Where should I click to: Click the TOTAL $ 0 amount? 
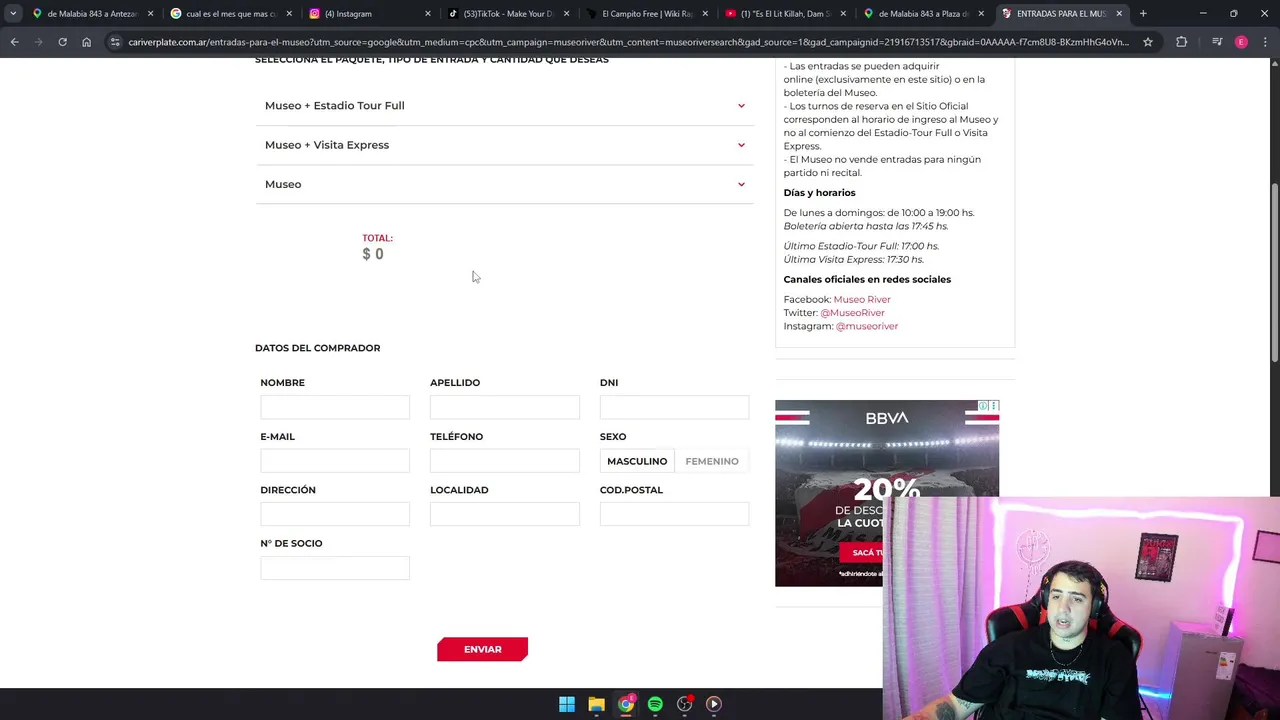[373, 254]
